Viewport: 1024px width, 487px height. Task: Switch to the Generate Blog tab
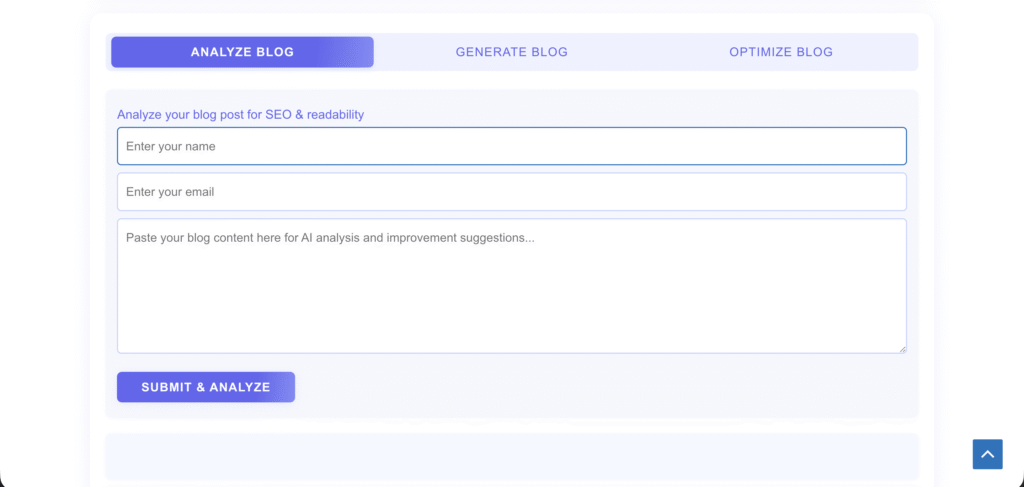tap(511, 52)
